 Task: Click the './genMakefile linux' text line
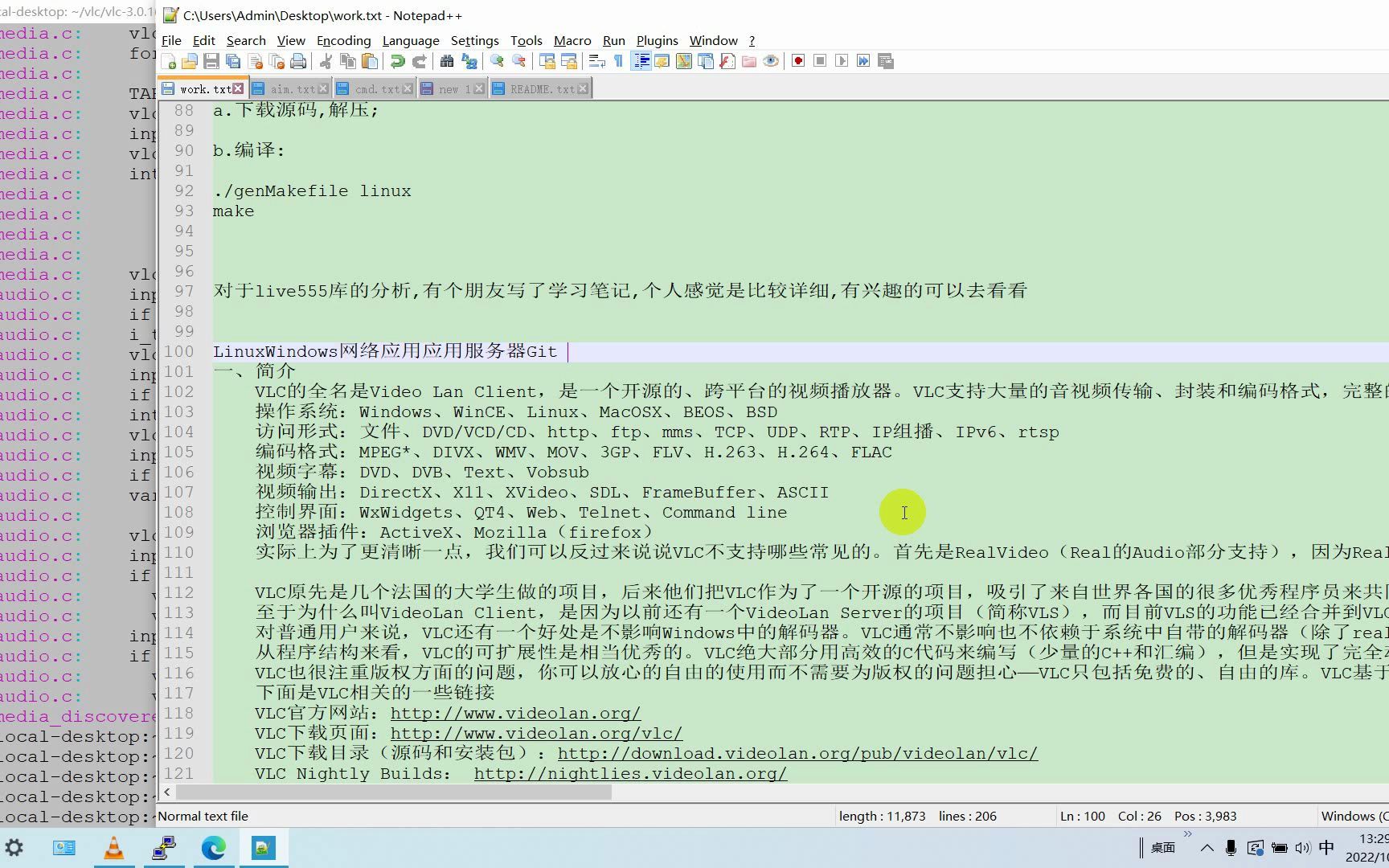pyautogui.click(x=312, y=191)
